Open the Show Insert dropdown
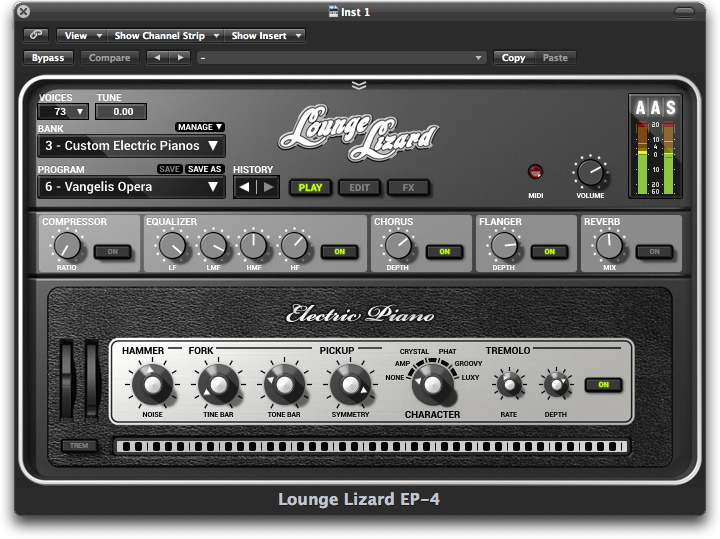This screenshot has width=720, height=539. pos(265,35)
